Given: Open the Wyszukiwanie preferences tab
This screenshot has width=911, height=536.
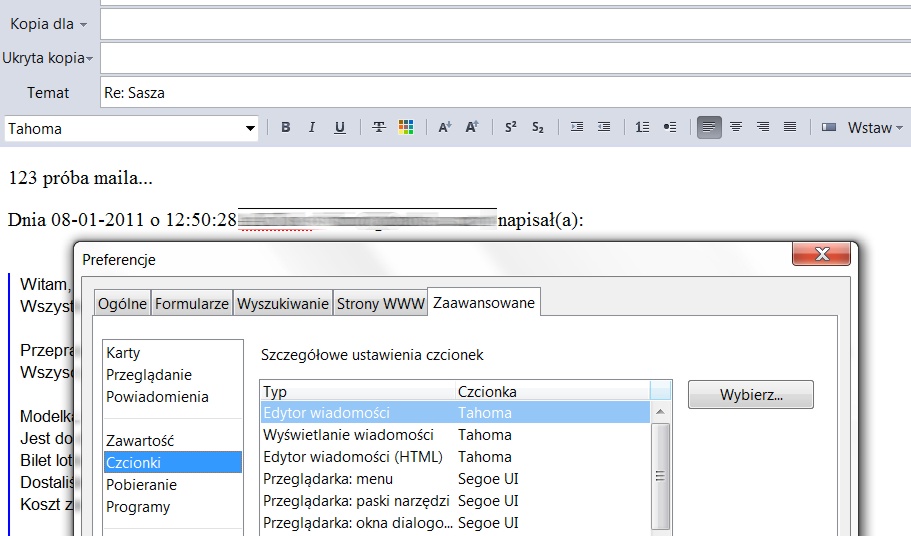Looking at the screenshot, I should (x=283, y=304).
